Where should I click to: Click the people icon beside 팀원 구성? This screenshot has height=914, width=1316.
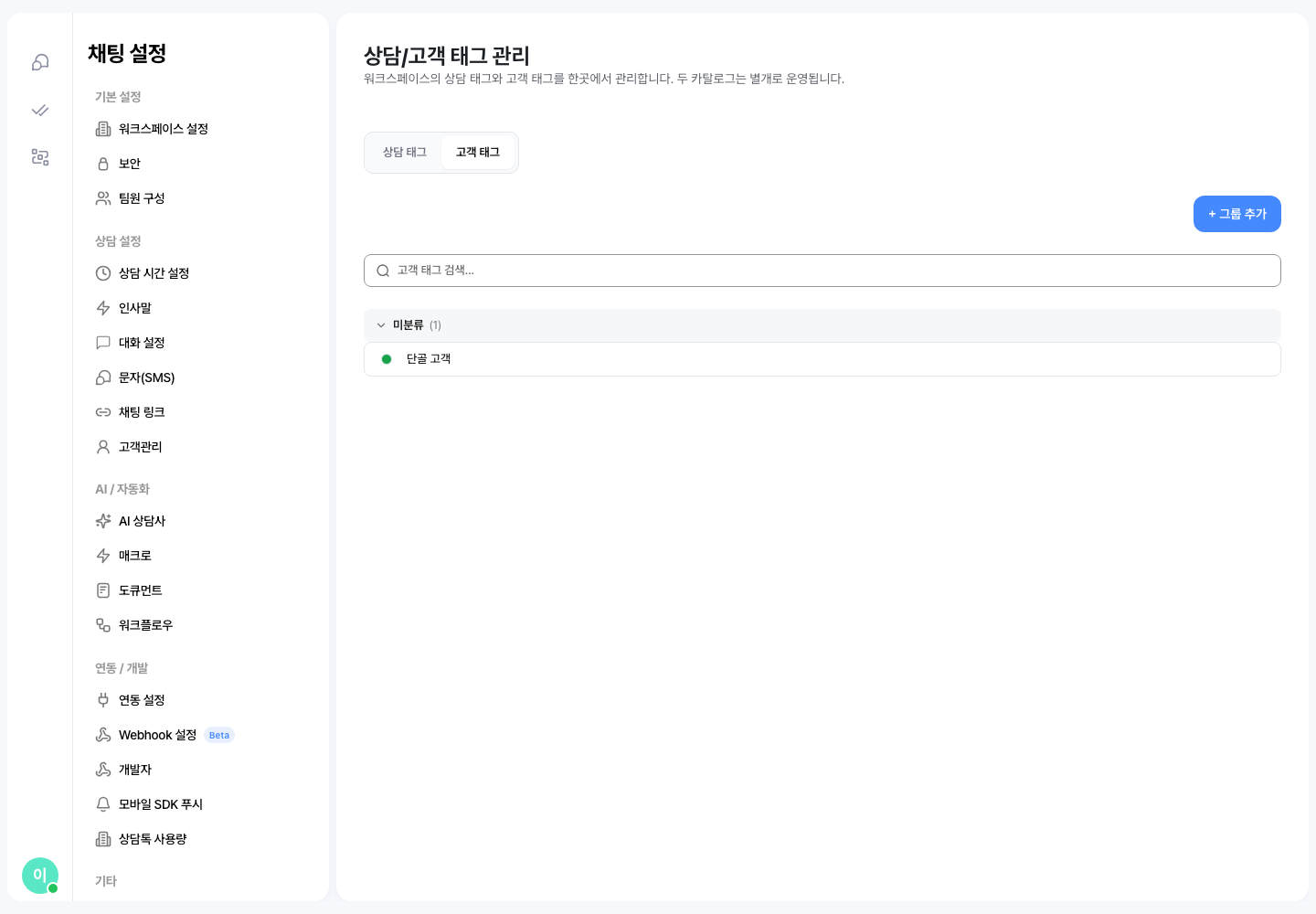103,198
